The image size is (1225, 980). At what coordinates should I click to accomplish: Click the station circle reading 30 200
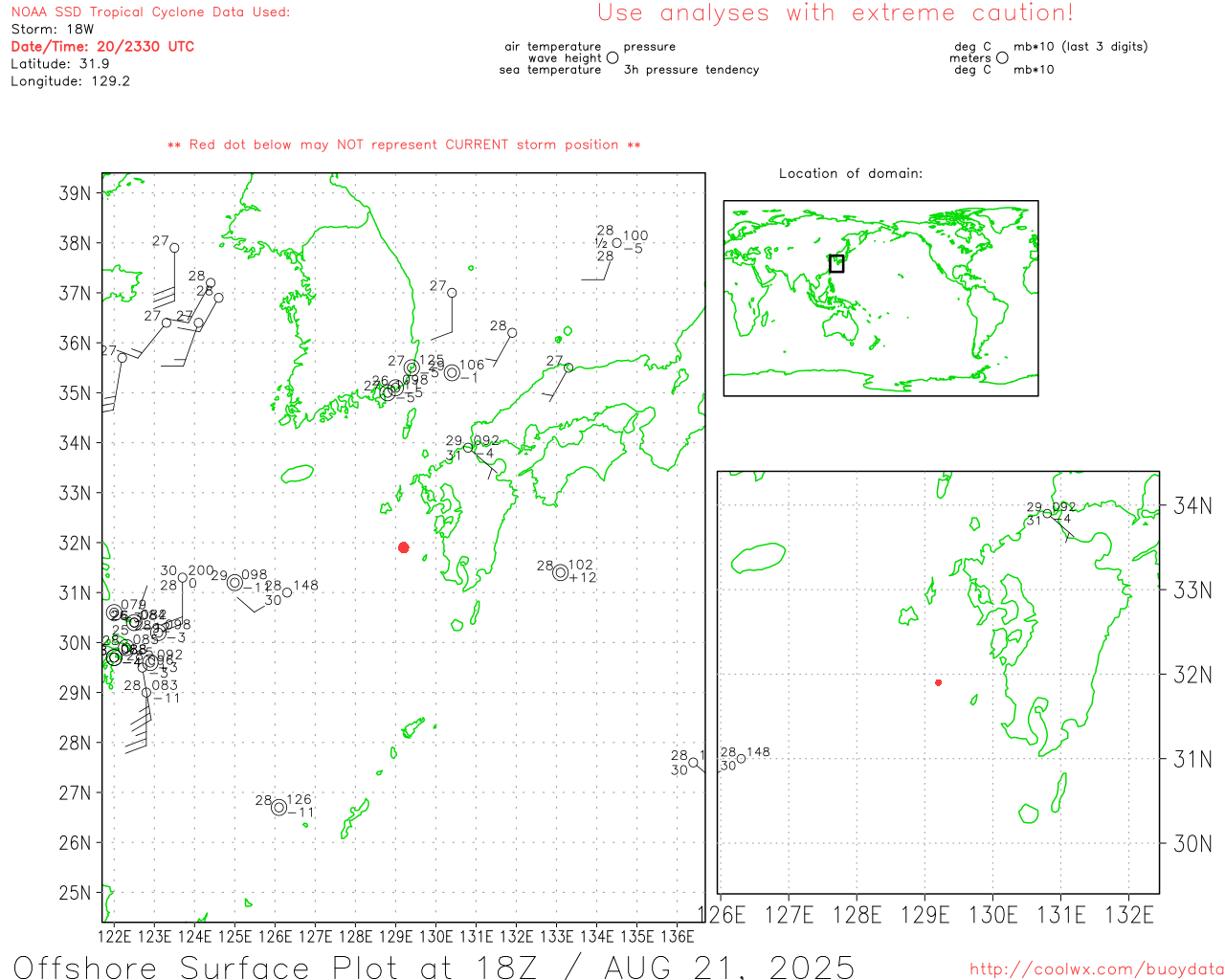coord(183,577)
